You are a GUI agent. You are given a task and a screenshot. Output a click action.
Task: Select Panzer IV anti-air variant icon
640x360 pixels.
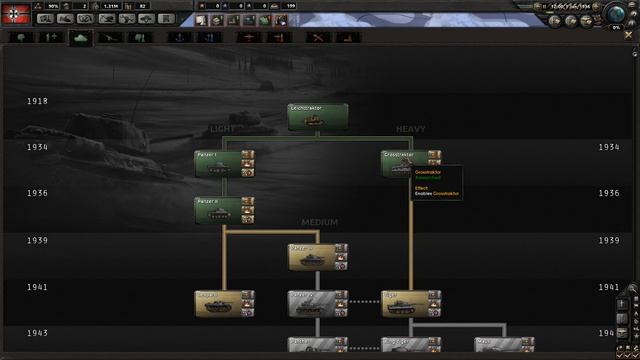pos(341,313)
